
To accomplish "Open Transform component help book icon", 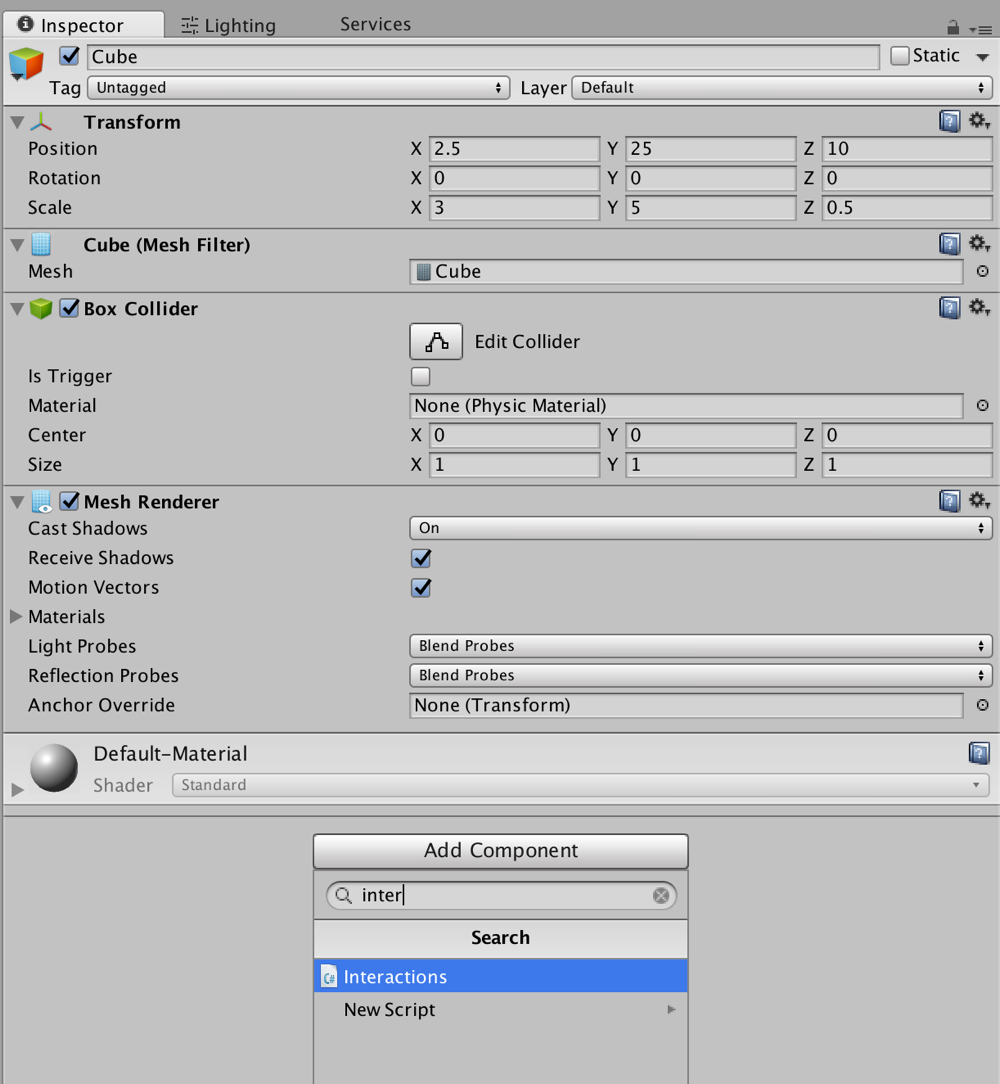I will coord(950,122).
